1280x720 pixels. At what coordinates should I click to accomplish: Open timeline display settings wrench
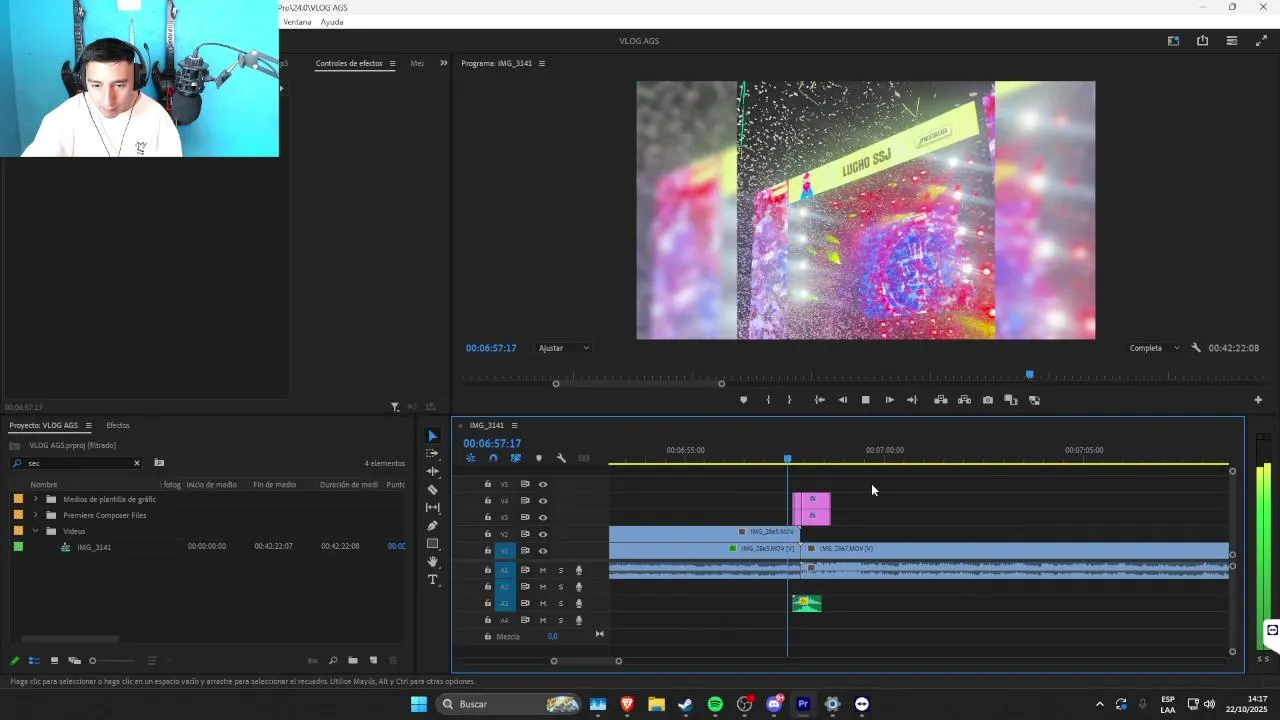(561, 458)
